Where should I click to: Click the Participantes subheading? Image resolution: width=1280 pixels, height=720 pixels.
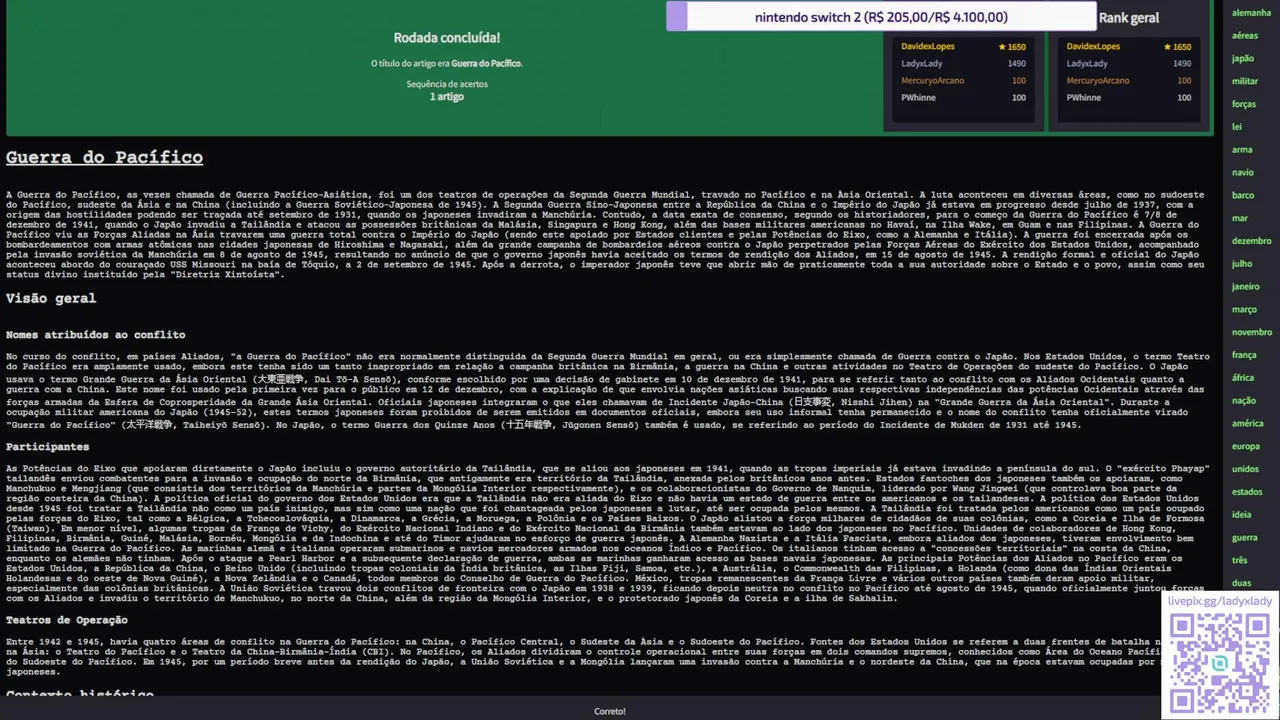[47, 447]
